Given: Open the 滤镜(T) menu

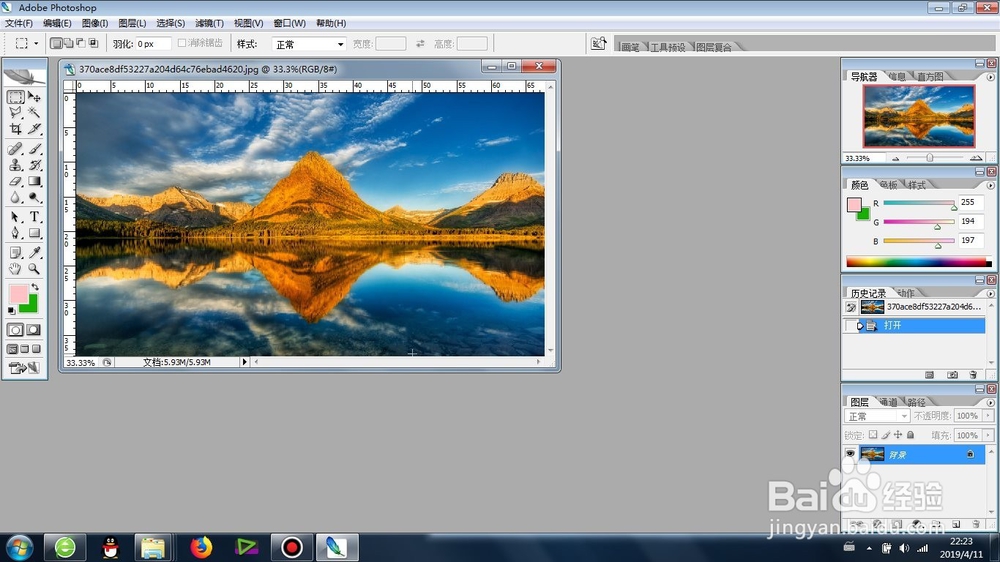Looking at the screenshot, I should click(x=209, y=23).
